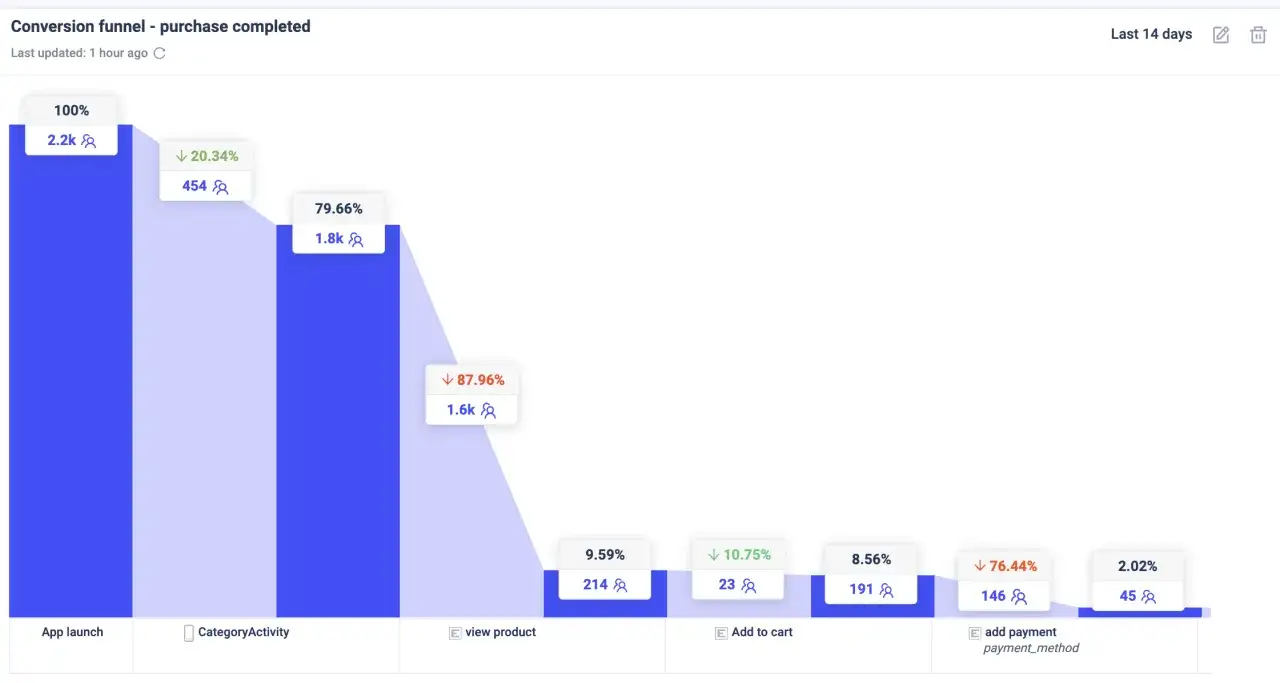Refresh data using the circular arrow icon

pos(159,53)
